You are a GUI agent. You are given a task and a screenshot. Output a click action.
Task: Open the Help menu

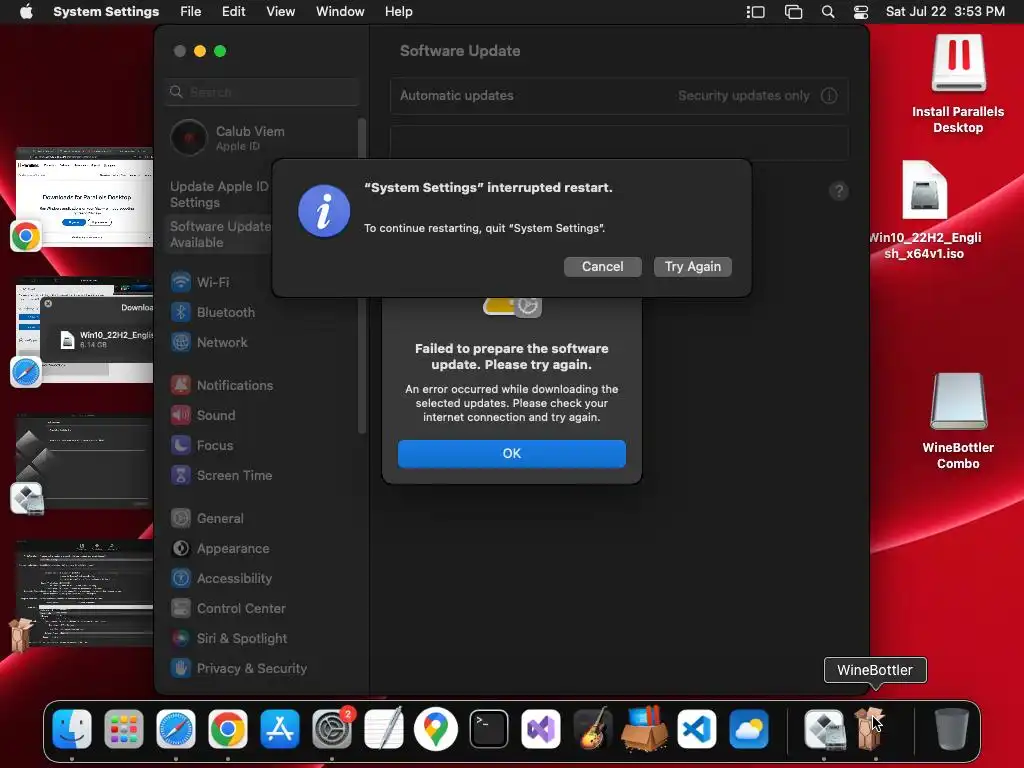coord(398,12)
